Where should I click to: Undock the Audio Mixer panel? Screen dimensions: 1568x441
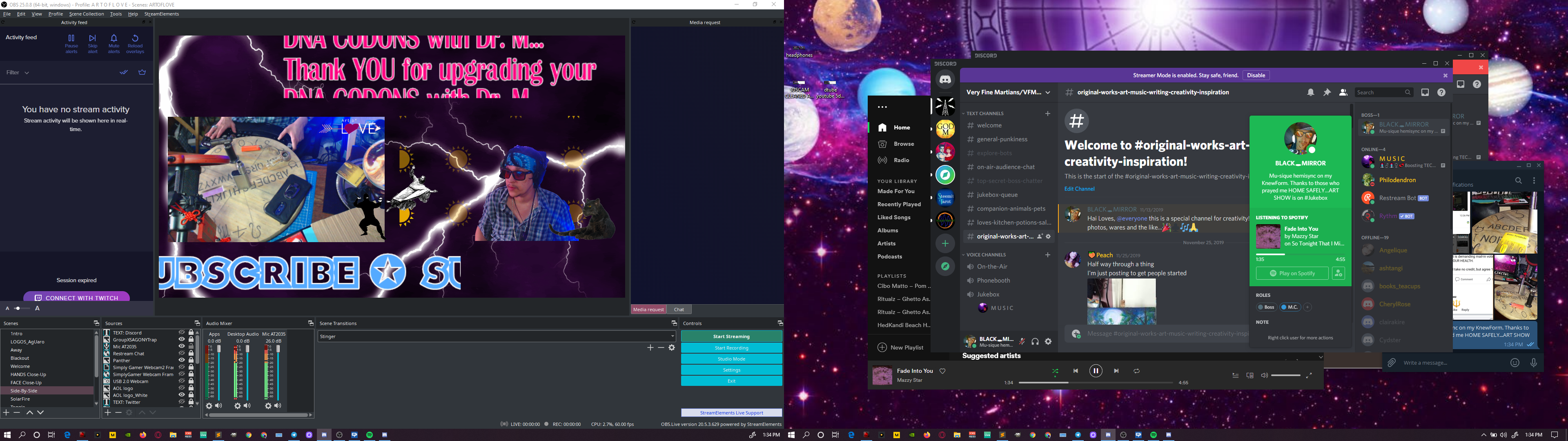(310, 323)
